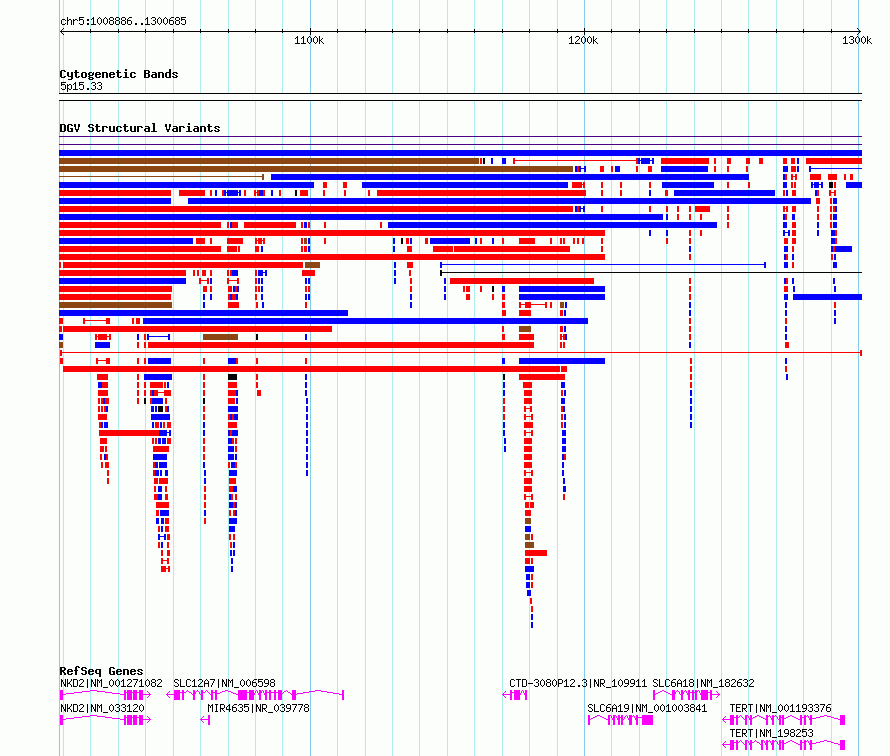The width and height of the screenshot is (890, 756).
Task: Click the MIR4635 small gene glyph
Action: (205, 720)
